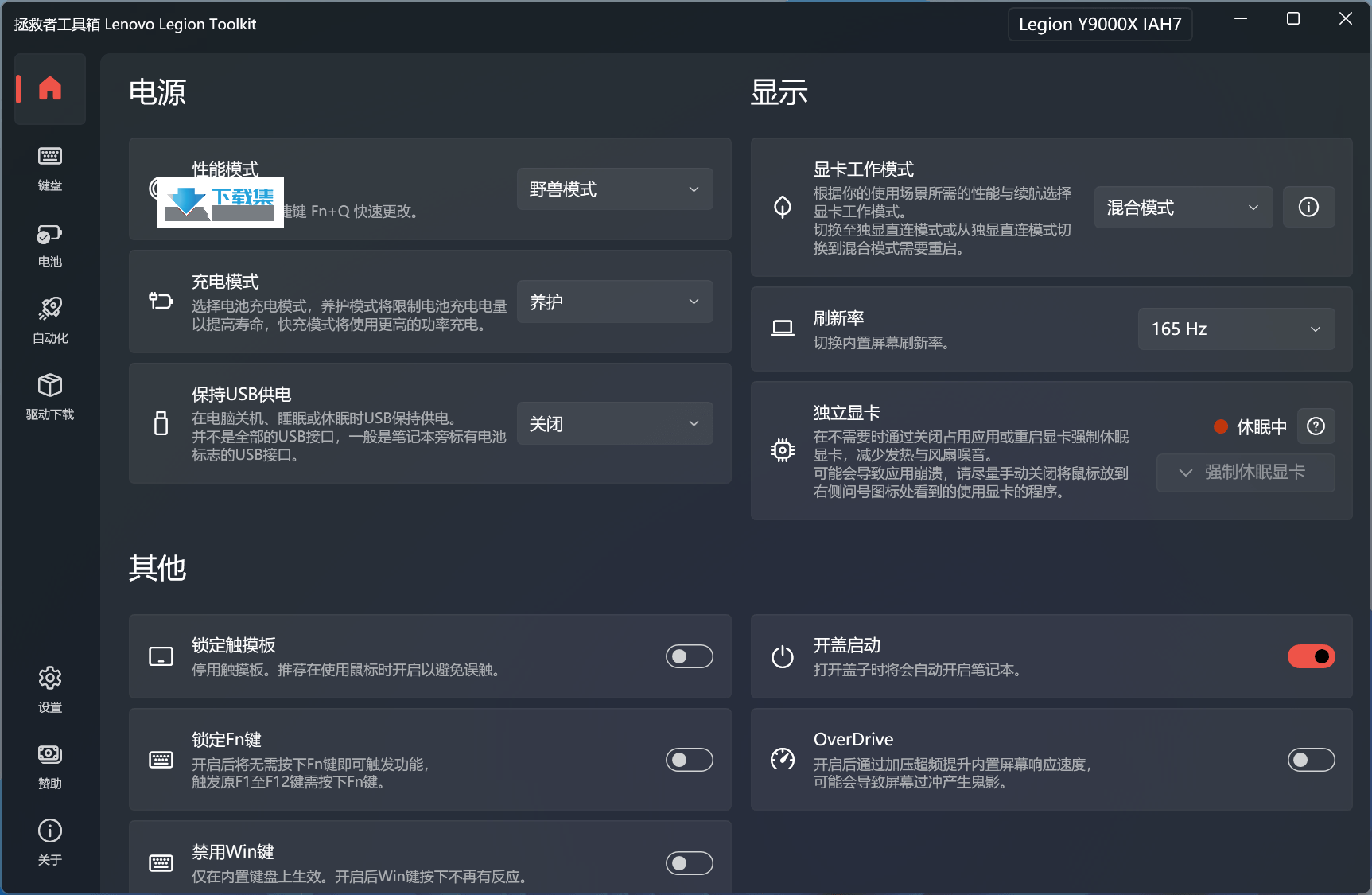Click the Legion Y9000X IAH7 device button

1100,24
